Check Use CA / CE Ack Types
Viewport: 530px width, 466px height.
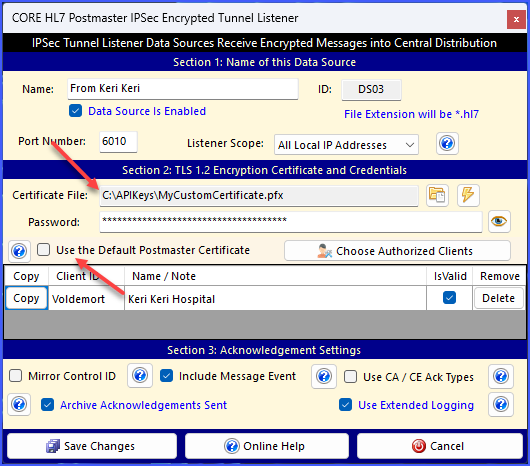coord(350,376)
